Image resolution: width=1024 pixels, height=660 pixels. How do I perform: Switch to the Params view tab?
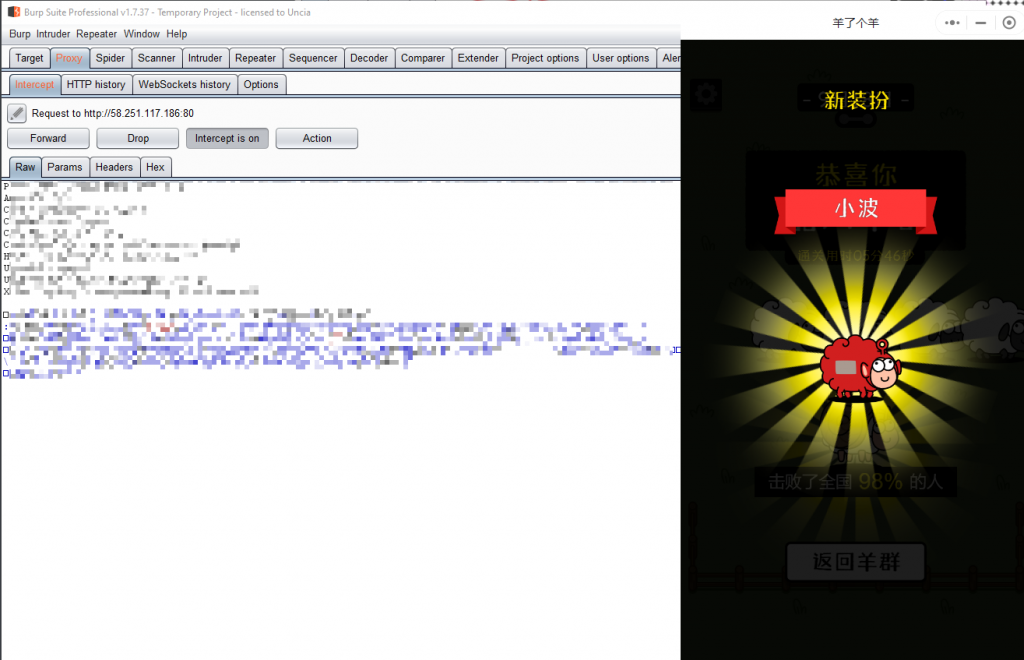point(65,167)
